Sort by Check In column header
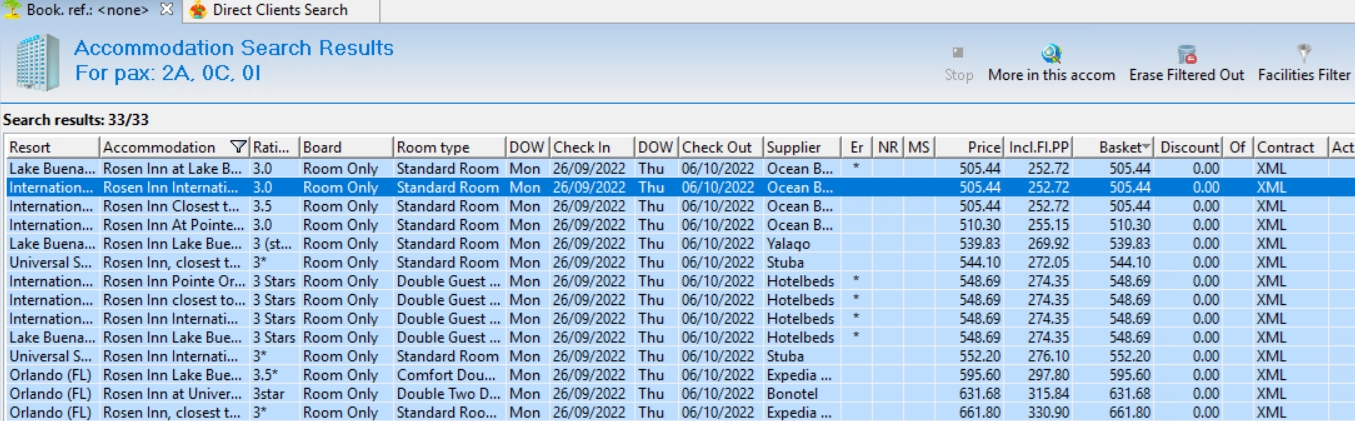 click(592, 147)
